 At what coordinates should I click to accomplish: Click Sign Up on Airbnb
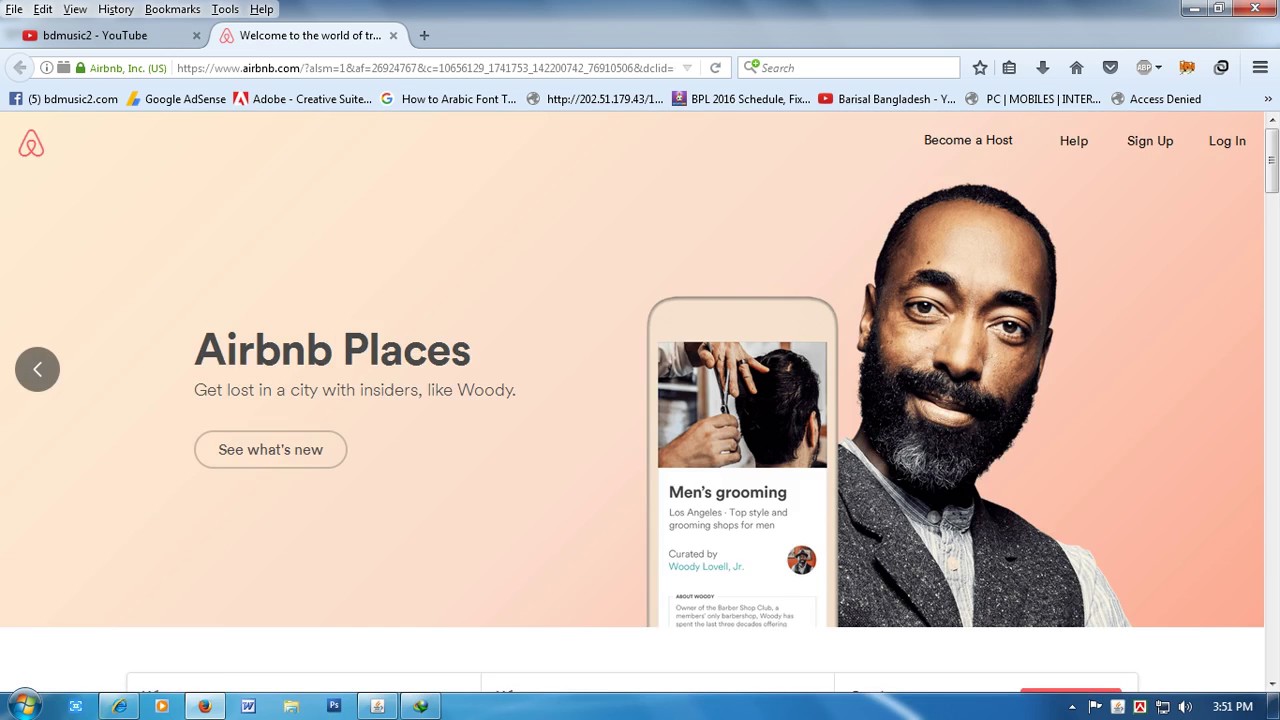coord(1150,141)
